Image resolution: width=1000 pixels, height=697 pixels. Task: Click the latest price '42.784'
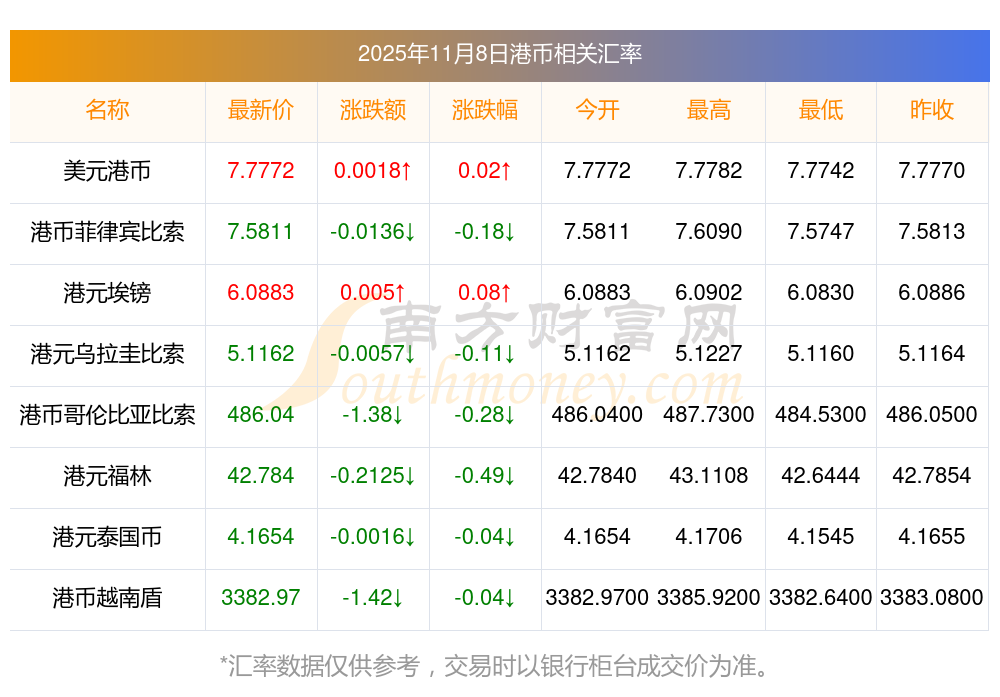(260, 476)
